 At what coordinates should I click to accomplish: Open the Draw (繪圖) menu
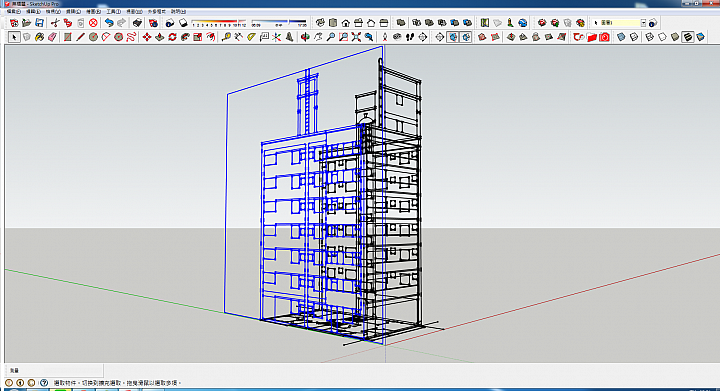coord(94,11)
